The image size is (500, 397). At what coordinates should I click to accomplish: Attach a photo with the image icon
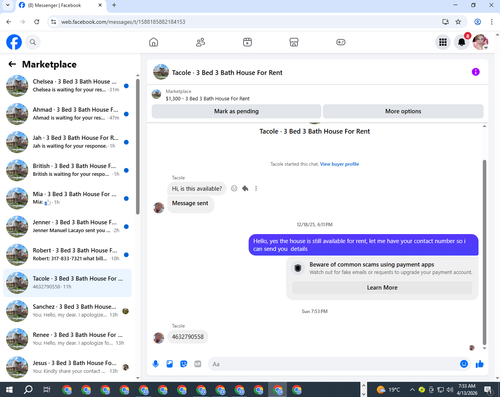(x=170, y=364)
